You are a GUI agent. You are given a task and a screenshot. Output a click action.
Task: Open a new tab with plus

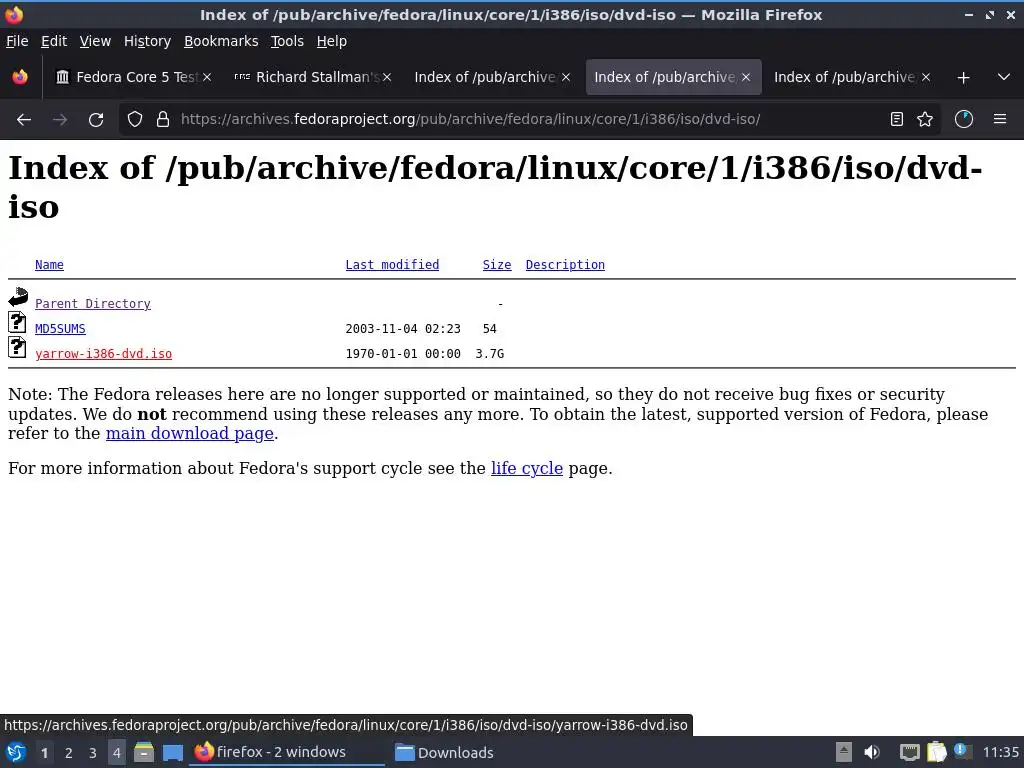963,78
